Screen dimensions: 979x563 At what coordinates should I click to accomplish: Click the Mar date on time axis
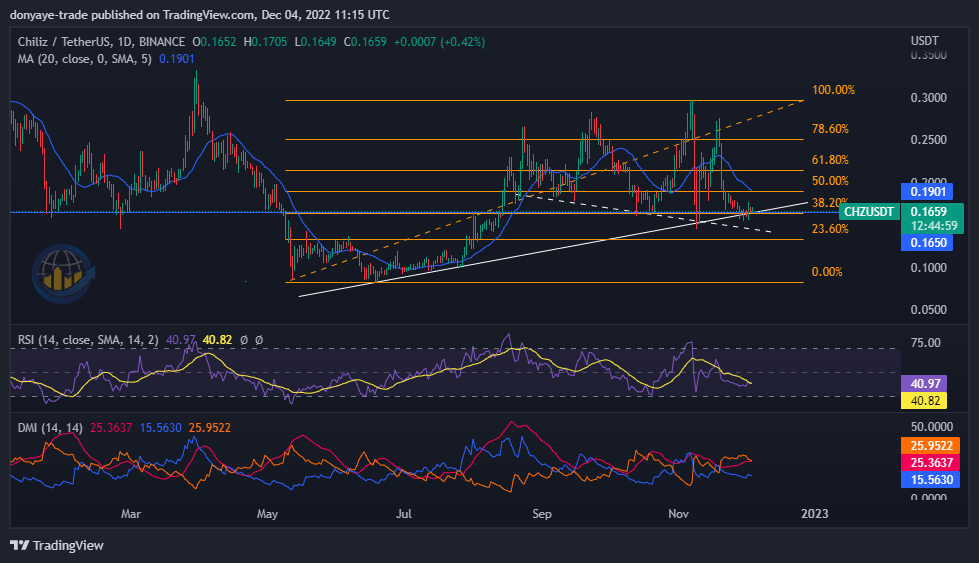(x=130, y=514)
